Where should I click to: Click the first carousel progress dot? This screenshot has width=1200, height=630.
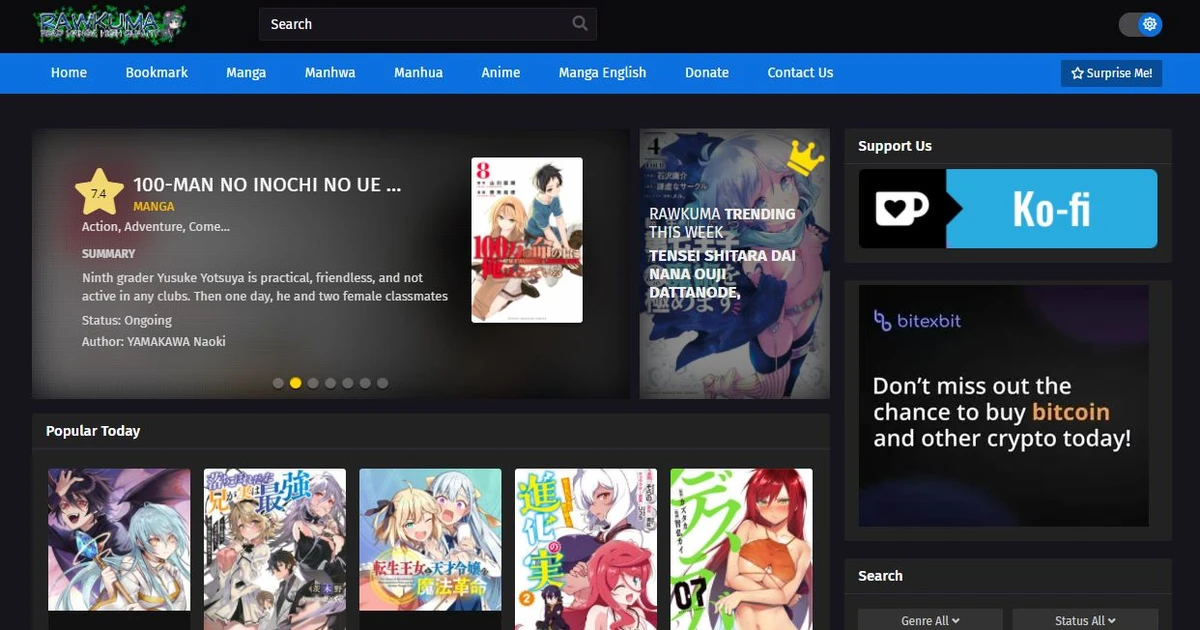(278, 382)
